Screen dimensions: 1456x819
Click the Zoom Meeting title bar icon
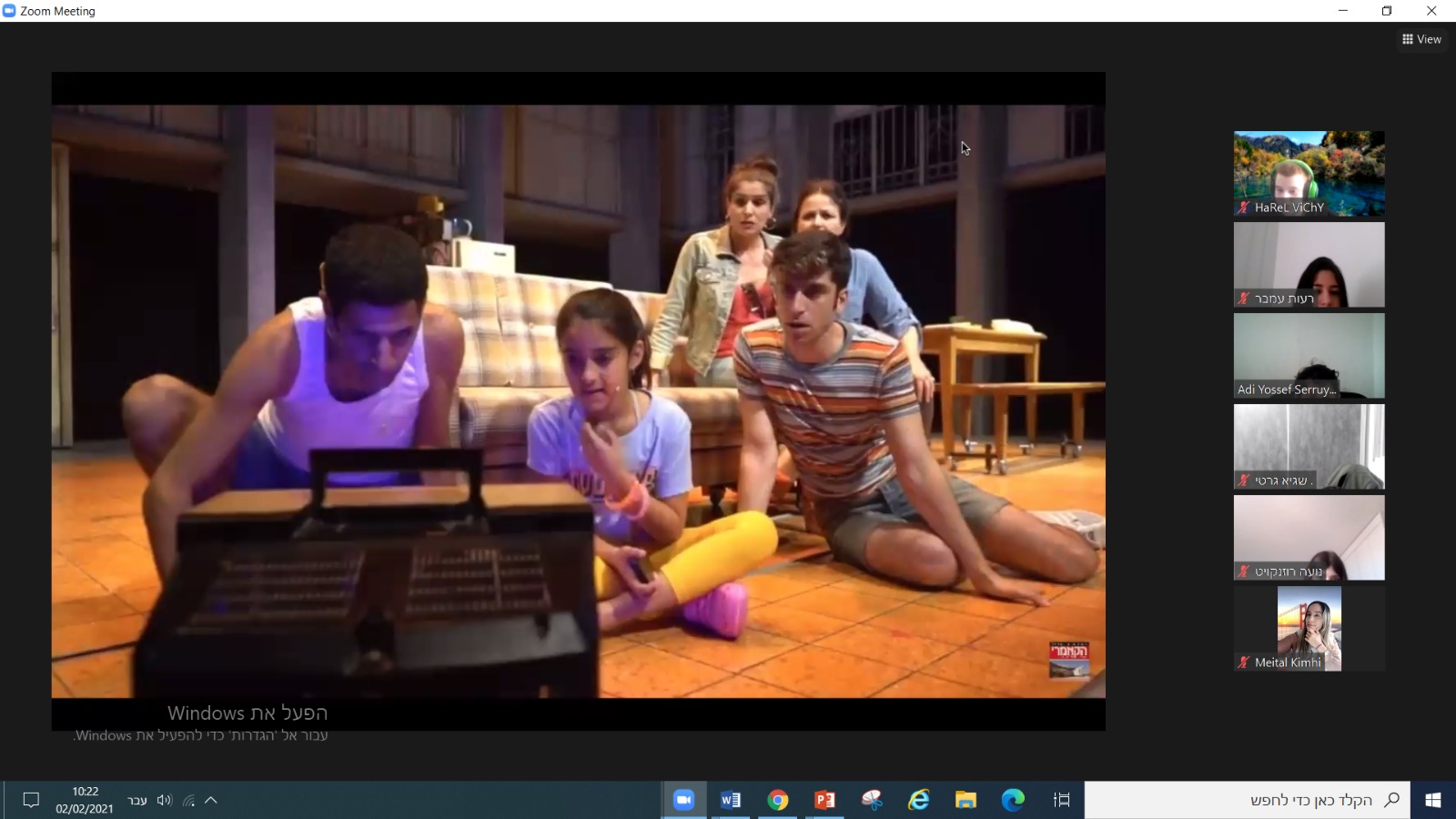pyautogui.click(x=9, y=11)
